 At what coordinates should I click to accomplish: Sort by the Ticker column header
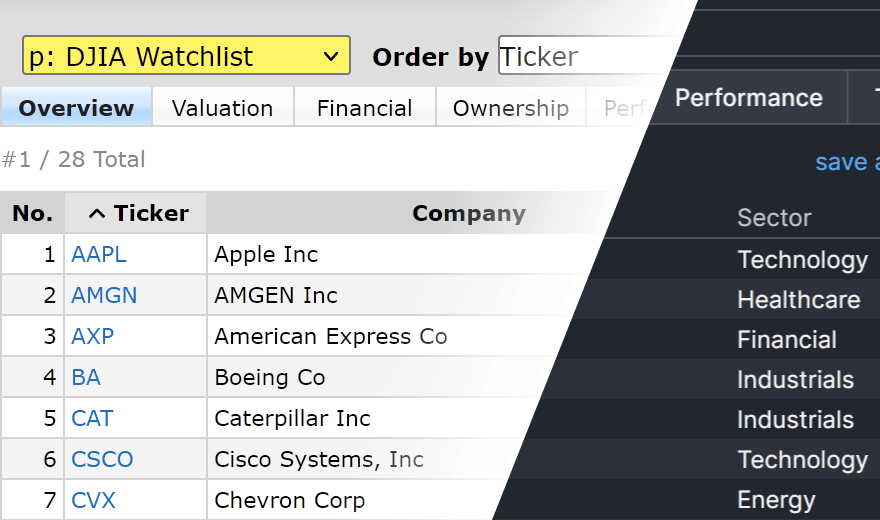click(138, 213)
